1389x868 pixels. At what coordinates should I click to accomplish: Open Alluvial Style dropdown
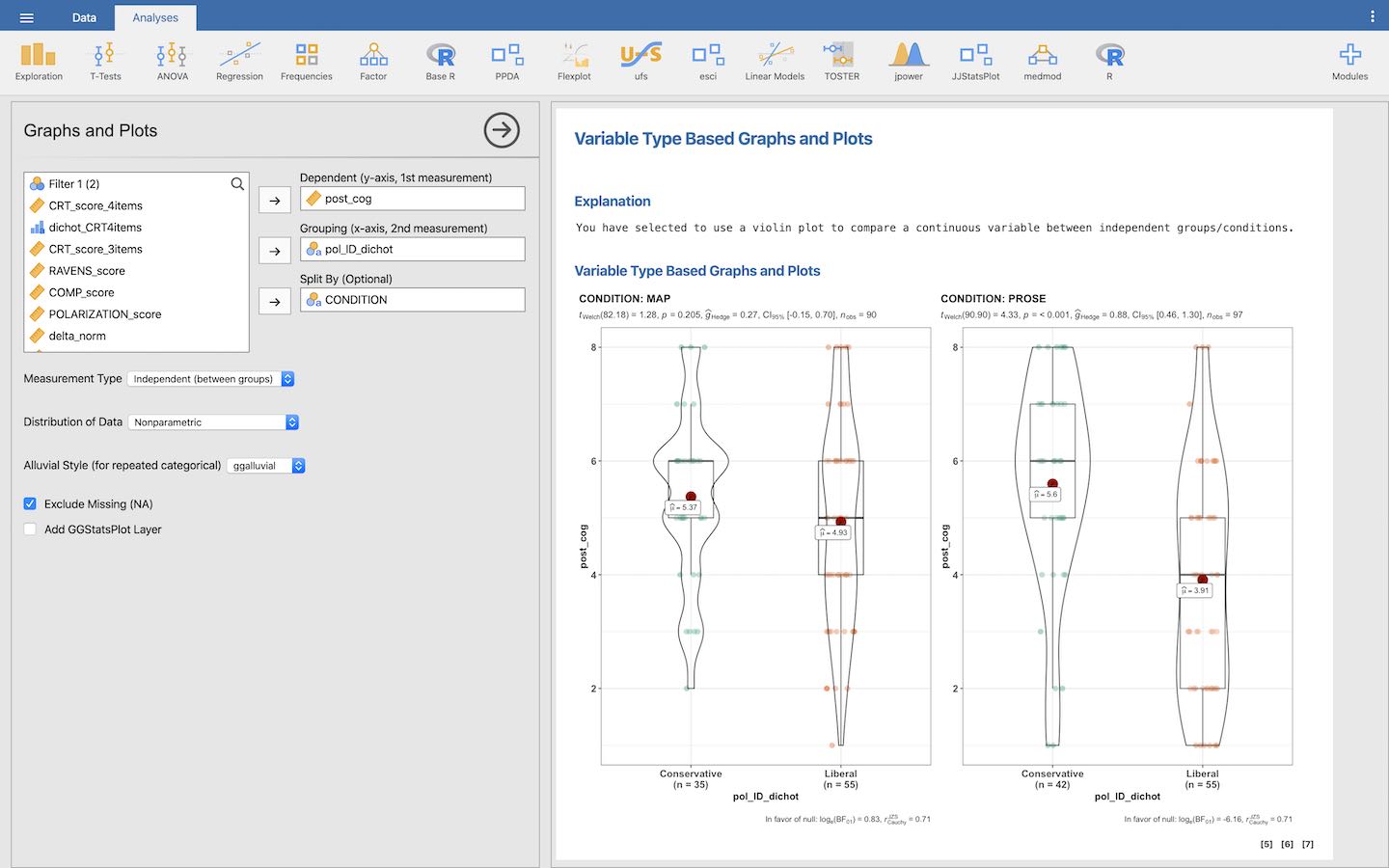[266, 466]
